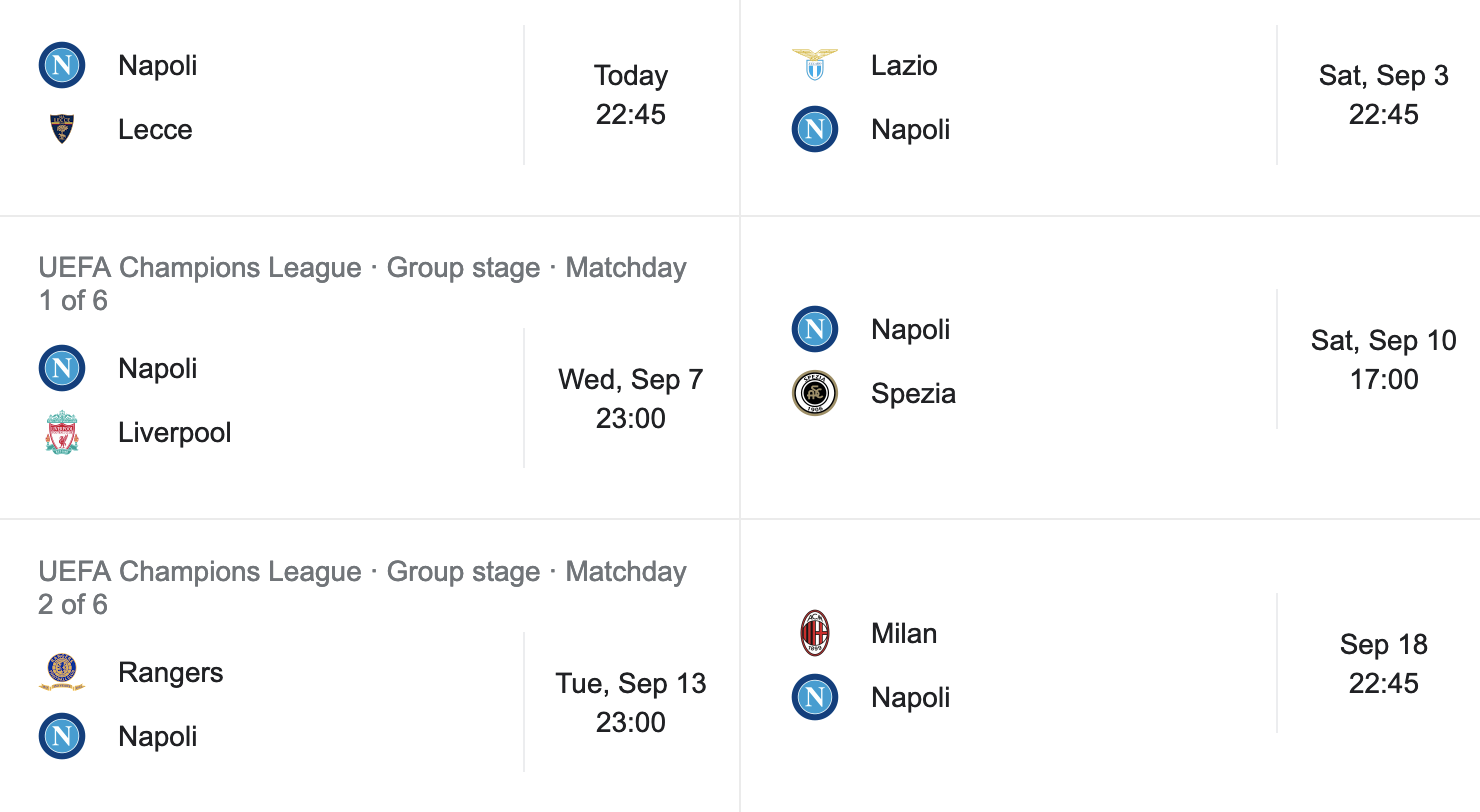
Task: Select the Liverpool team name text
Action: click(174, 432)
